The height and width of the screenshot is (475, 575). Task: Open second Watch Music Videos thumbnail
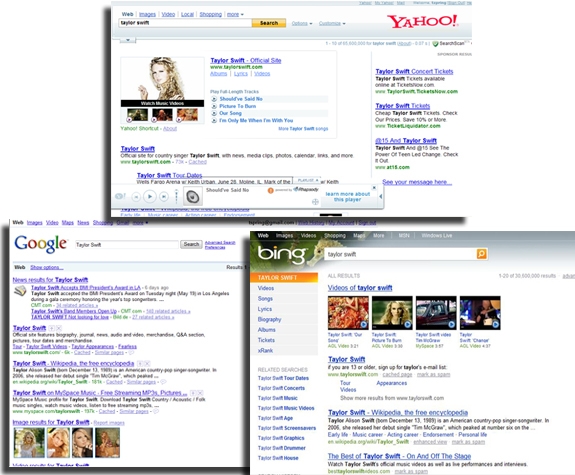point(162,115)
